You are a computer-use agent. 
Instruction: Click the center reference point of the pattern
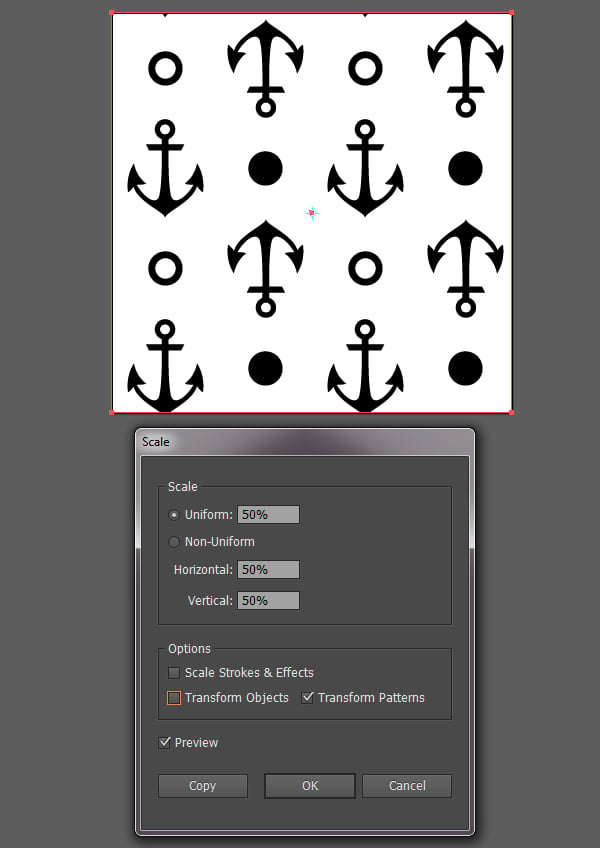point(312,213)
